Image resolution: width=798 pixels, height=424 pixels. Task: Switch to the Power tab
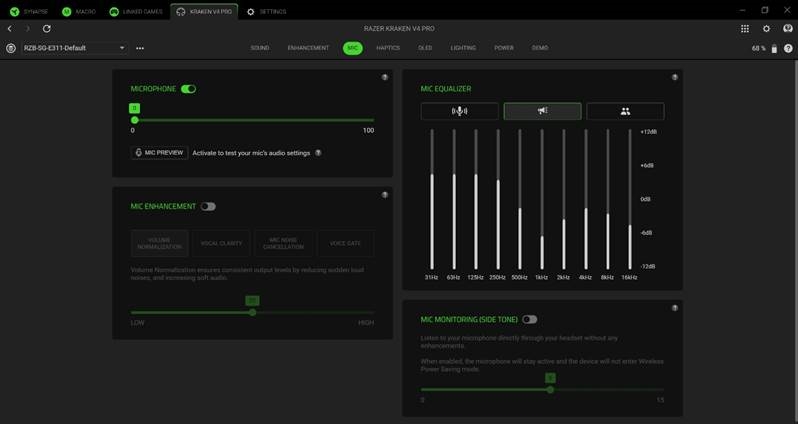(504, 48)
